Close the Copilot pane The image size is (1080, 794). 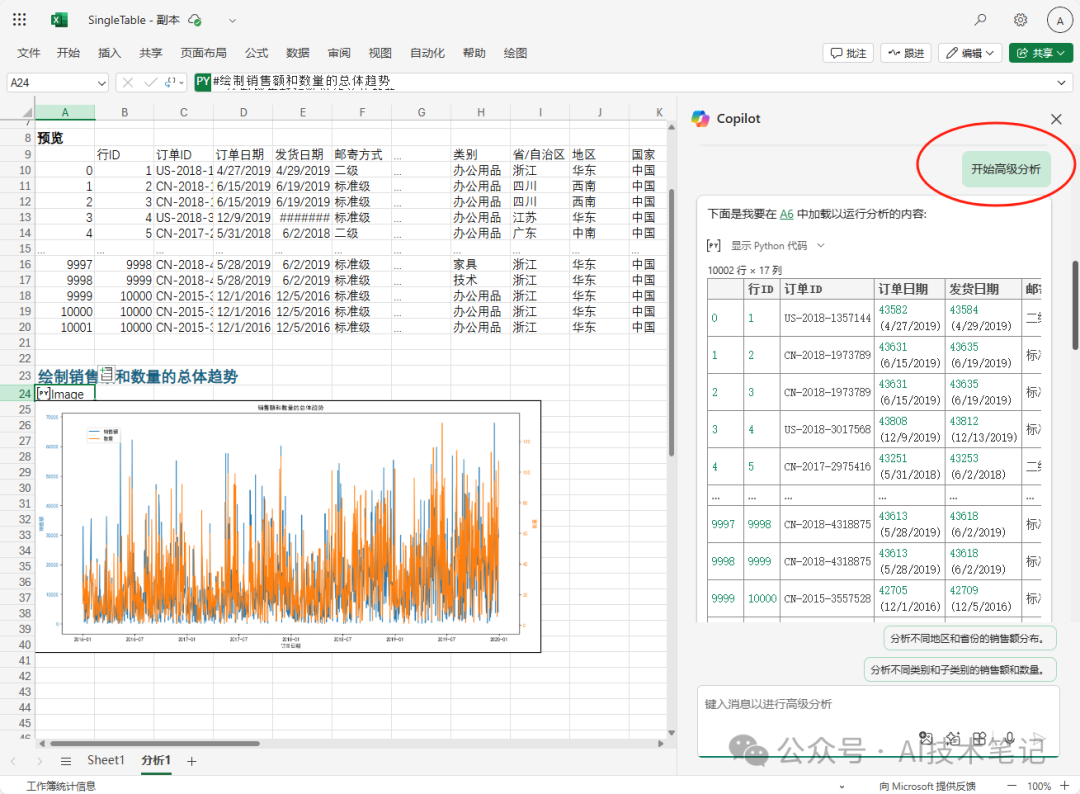1056,119
